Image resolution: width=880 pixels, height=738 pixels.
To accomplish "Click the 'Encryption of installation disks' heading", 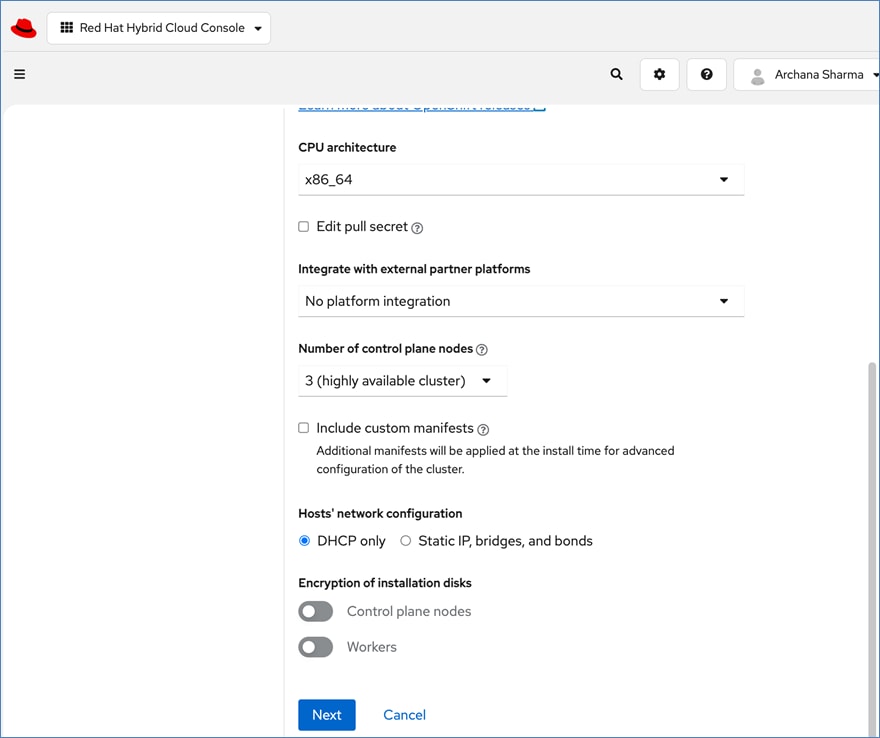I will [385, 583].
